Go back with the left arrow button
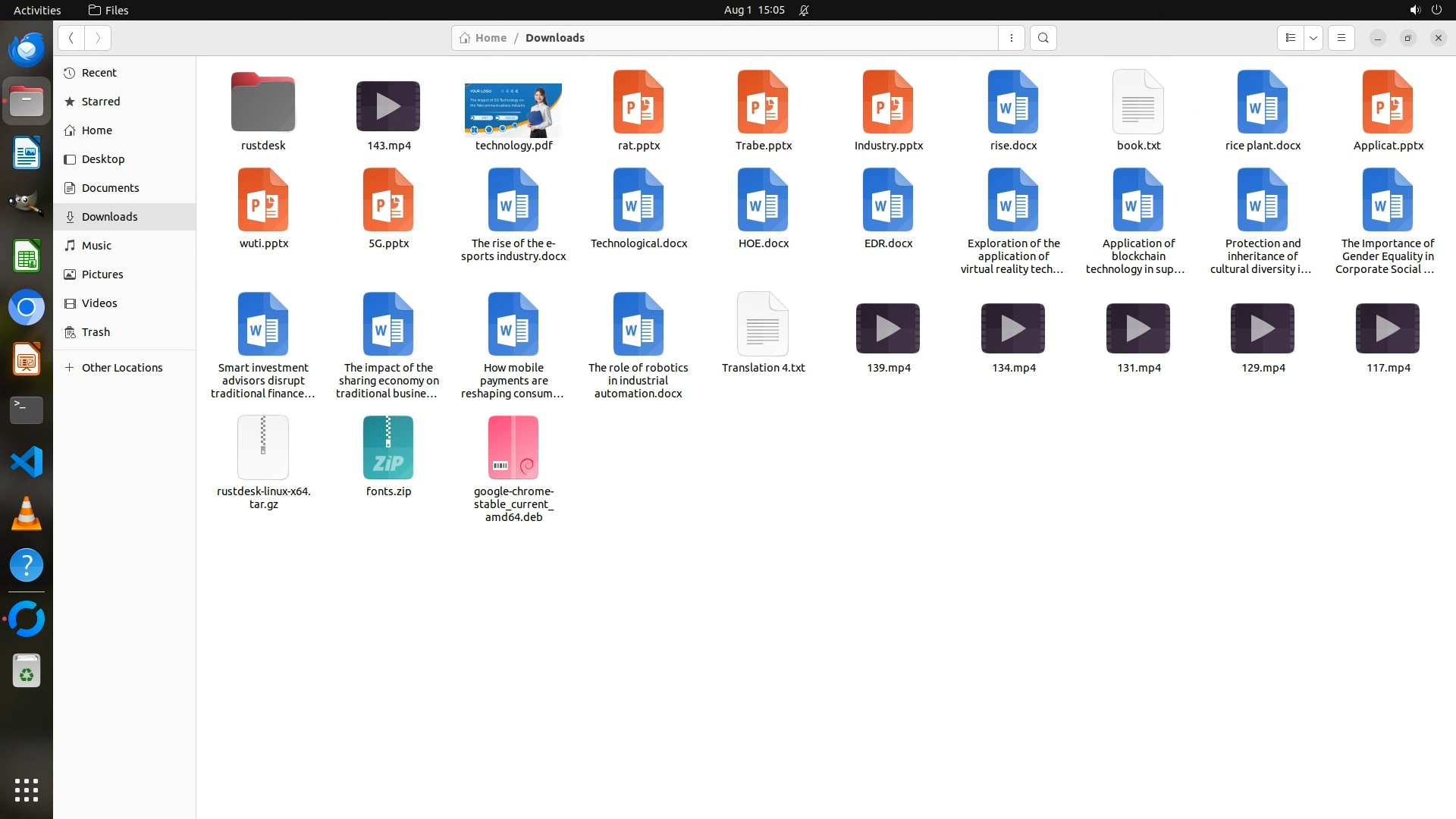Screen dimensions: 1456x819 pyautogui.click(x=71, y=38)
